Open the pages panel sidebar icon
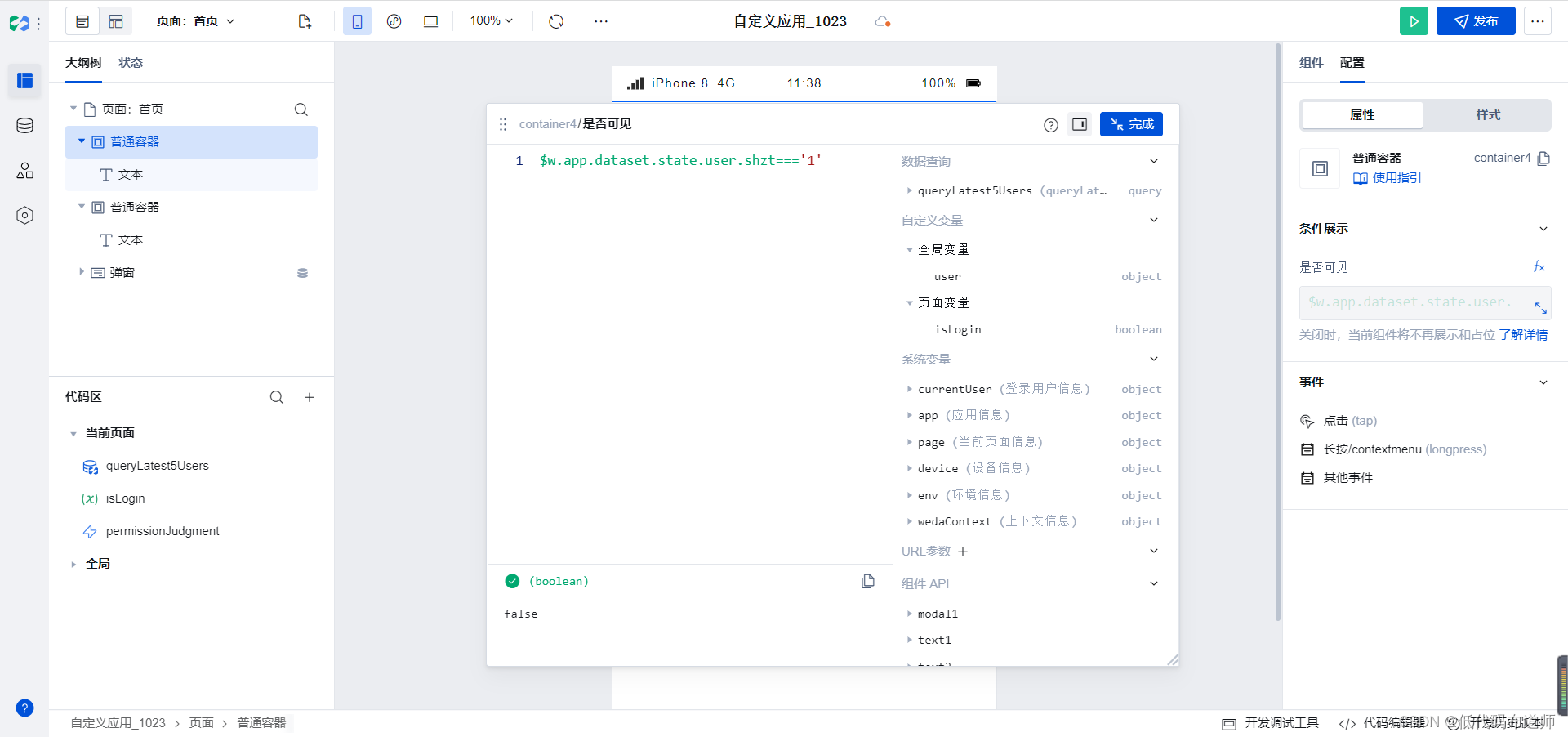The image size is (1568, 737). click(x=24, y=80)
